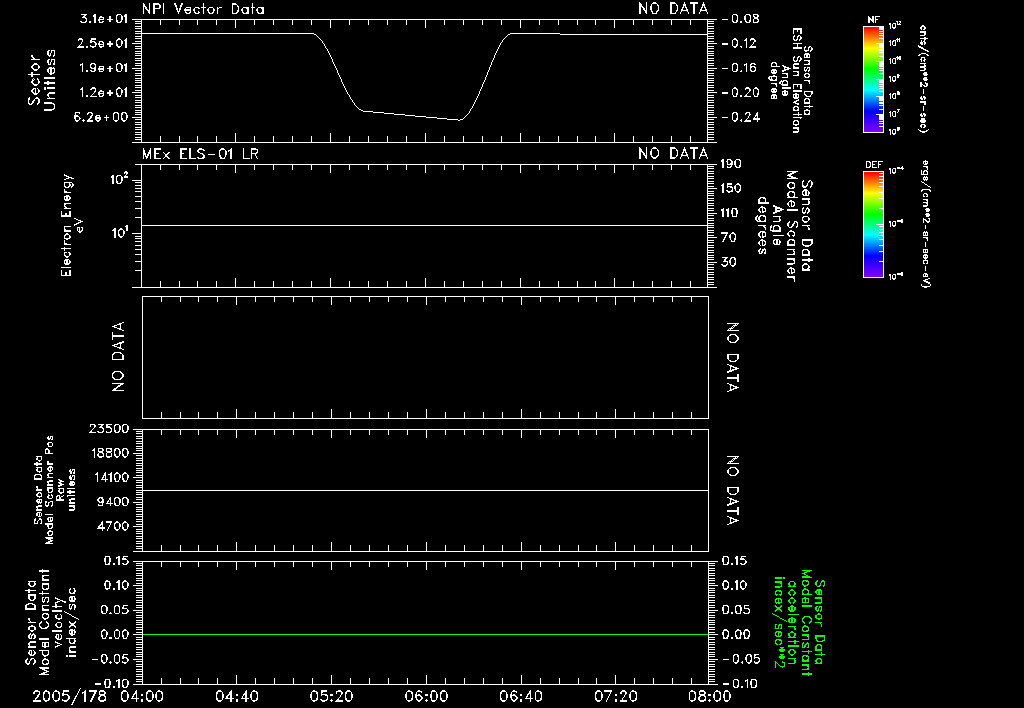Click the -0.16 sun elevation tick

tap(741, 68)
